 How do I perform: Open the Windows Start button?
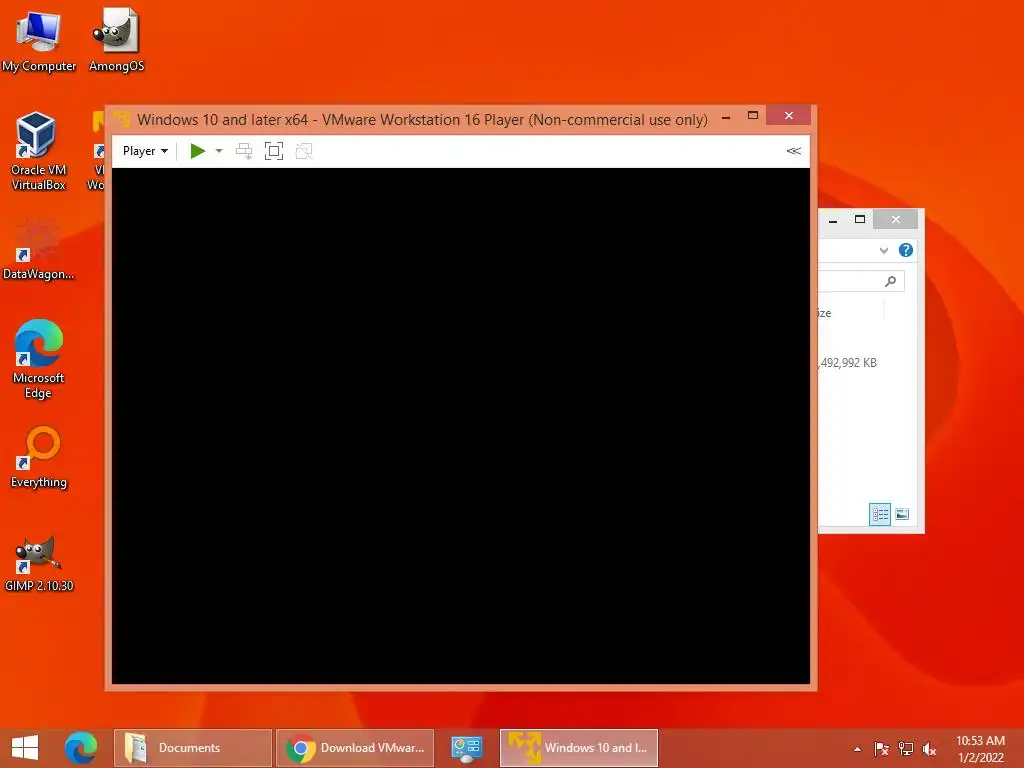[x=25, y=748]
